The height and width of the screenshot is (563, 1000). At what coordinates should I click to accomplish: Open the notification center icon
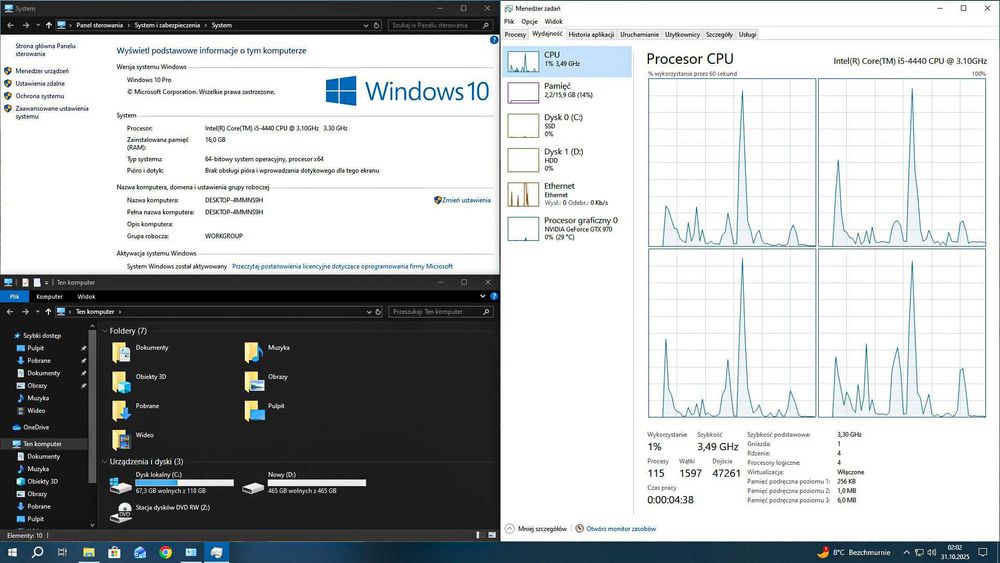coord(985,552)
